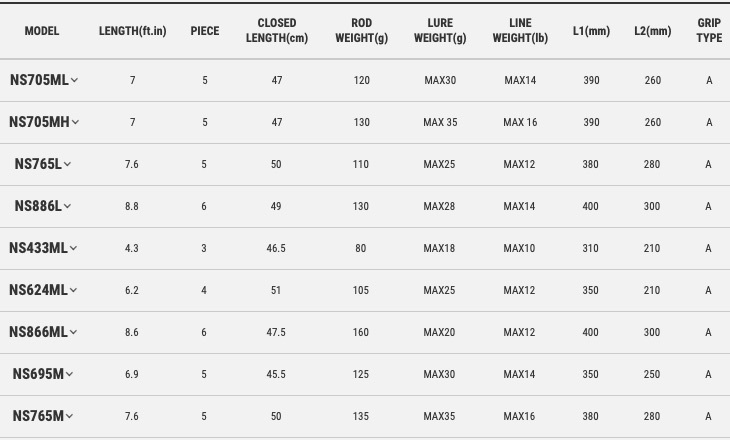
Task: Open the NS705ML model name link
Action: pyautogui.click(x=38, y=80)
